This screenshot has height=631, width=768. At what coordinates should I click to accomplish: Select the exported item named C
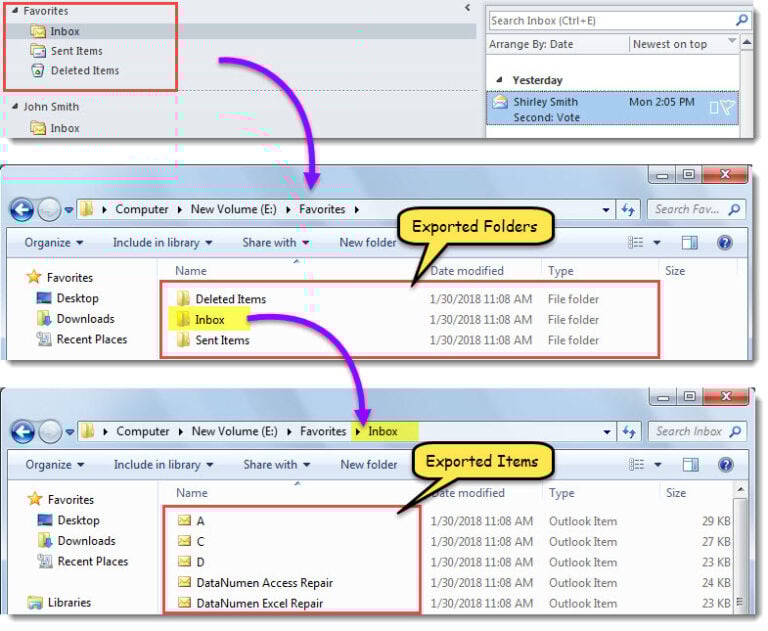click(192, 541)
